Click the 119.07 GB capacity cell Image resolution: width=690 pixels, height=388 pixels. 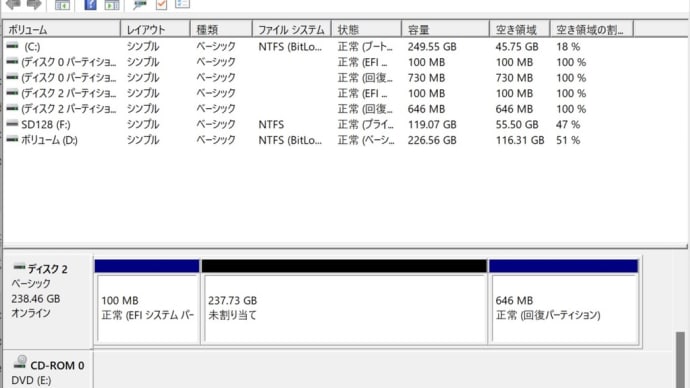432,124
